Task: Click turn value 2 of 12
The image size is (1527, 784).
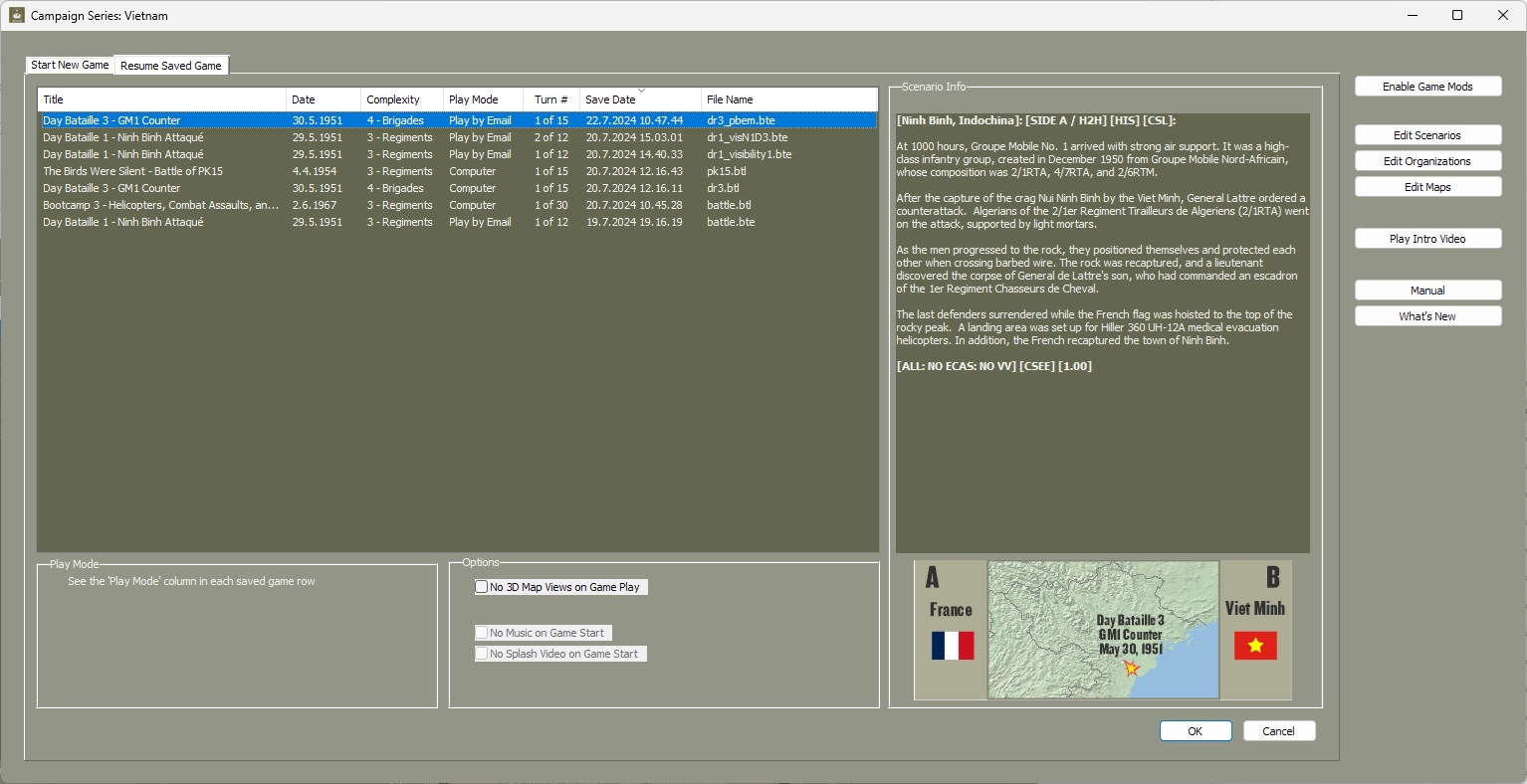Action: coord(551,137)
